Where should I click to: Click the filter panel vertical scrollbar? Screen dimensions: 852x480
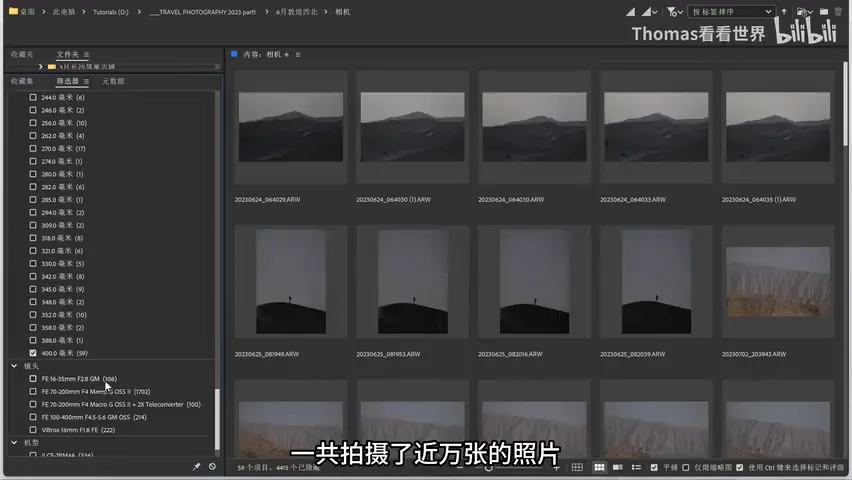pos(217,419)
